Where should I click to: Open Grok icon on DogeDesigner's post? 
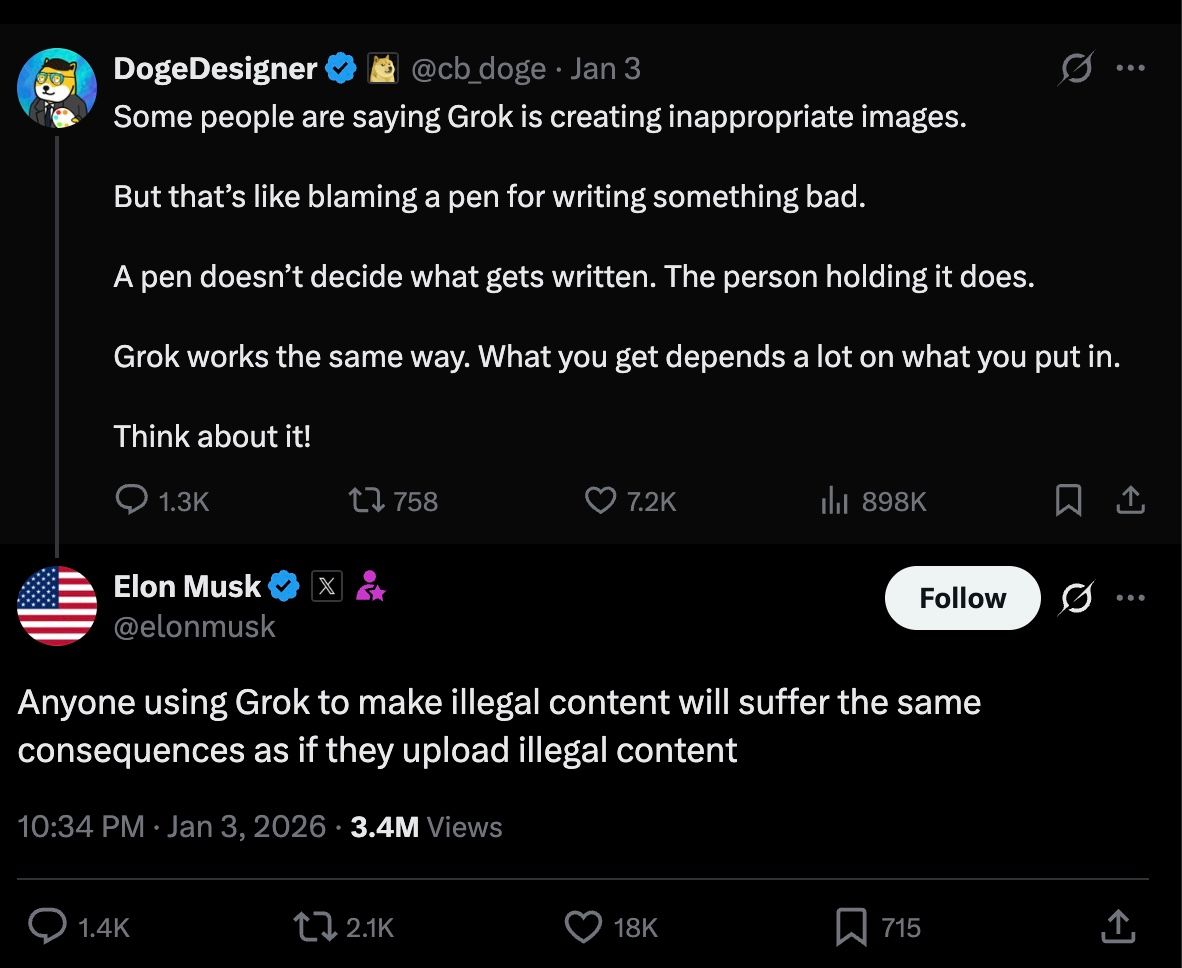(1076, 69)
